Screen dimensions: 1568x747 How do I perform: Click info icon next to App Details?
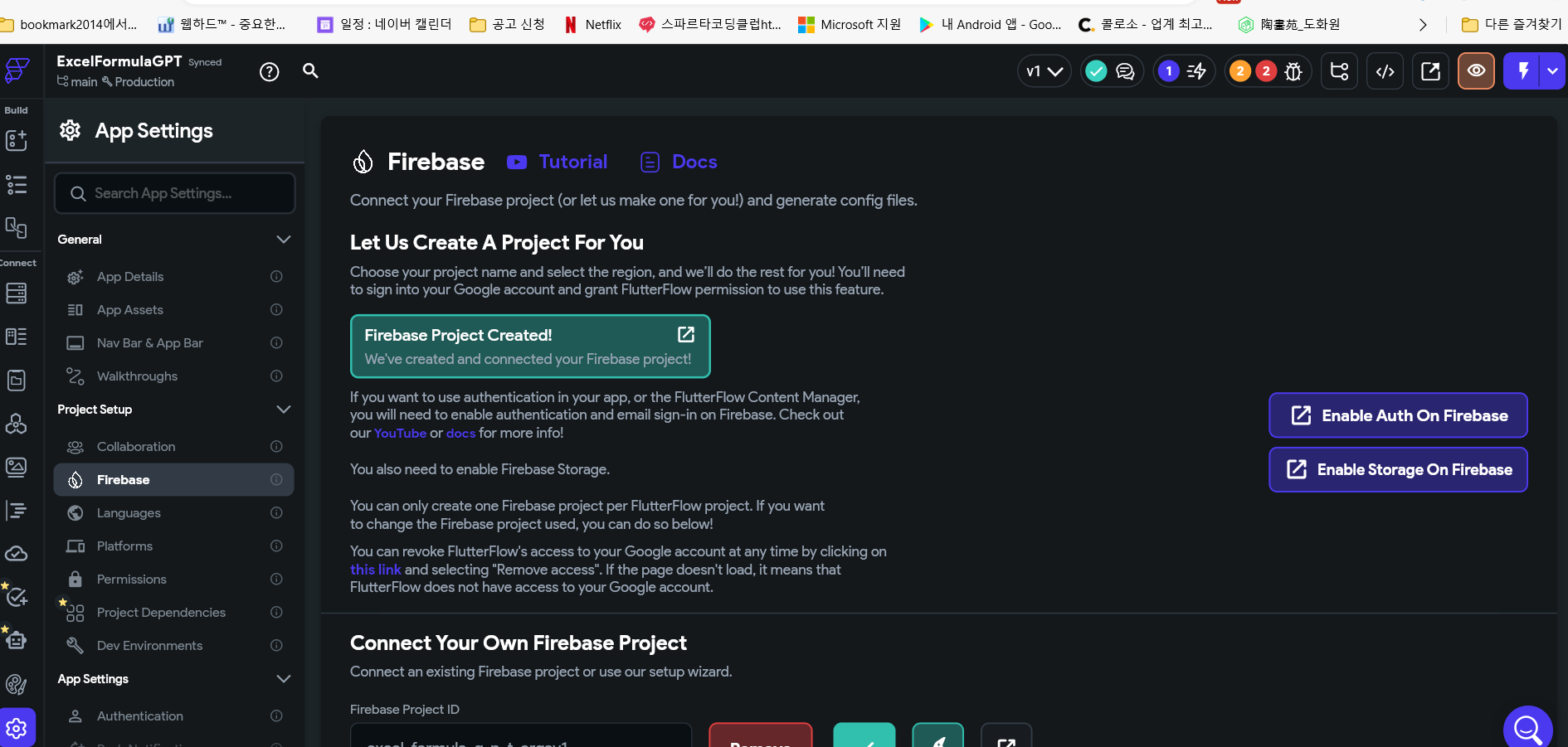(x=276, y=277)
